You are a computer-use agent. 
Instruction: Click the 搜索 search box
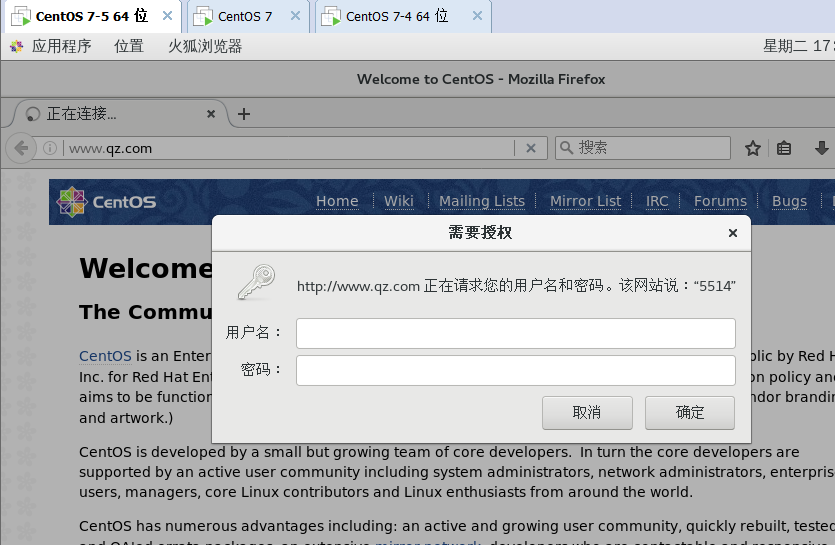pyautogui.click(x=643, y=148)
